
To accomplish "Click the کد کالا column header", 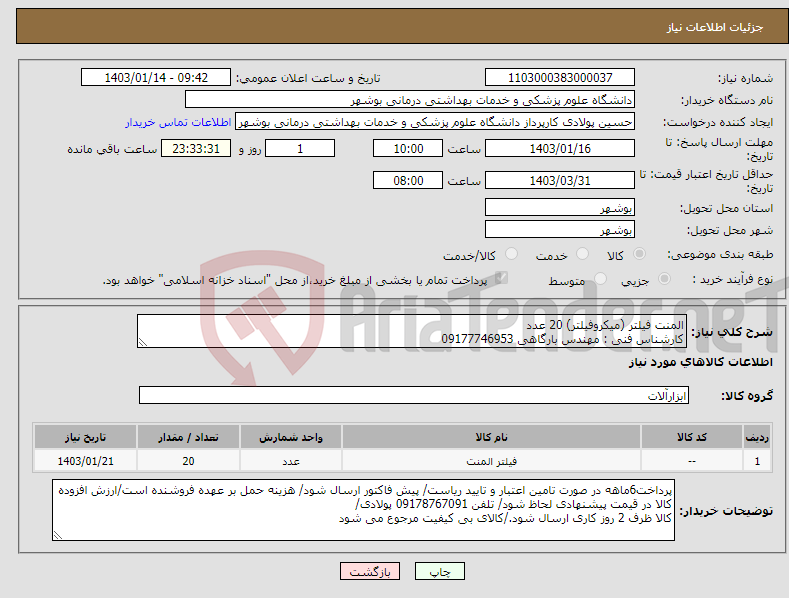I will click(x=692, y=437).
